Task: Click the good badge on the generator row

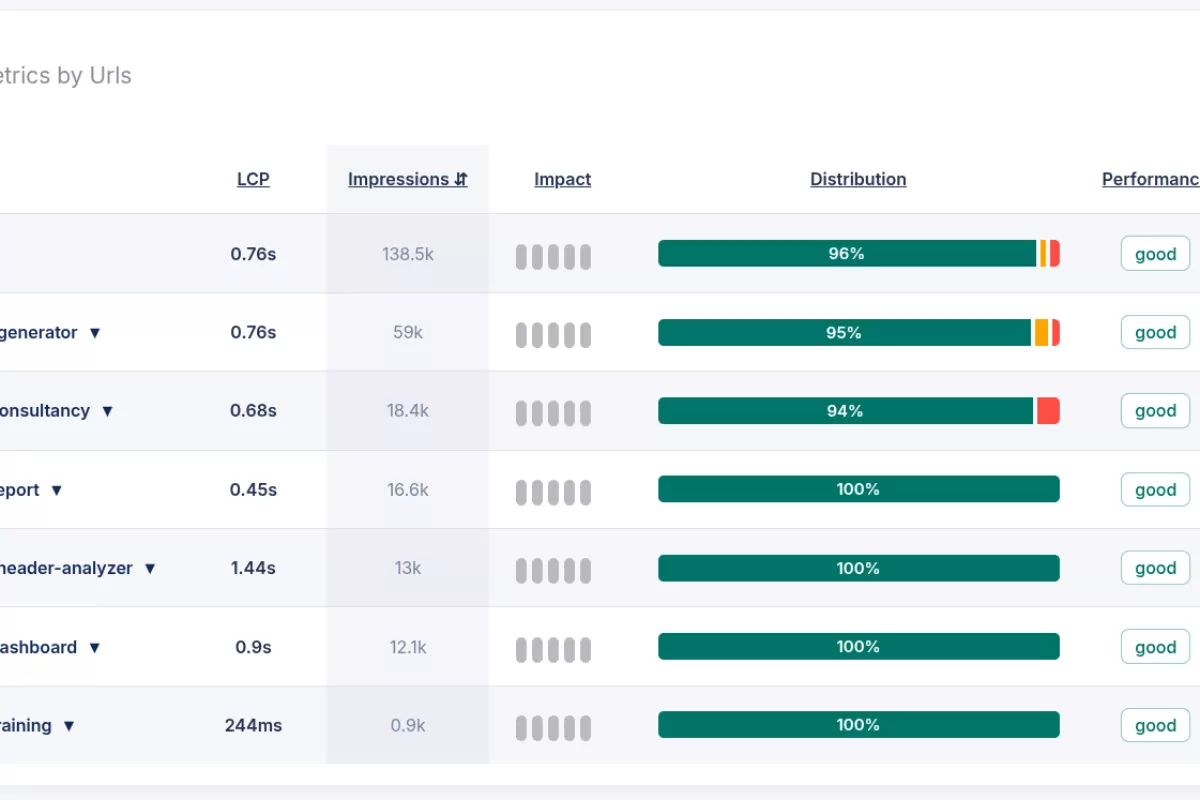Action: click(1155, 332)
